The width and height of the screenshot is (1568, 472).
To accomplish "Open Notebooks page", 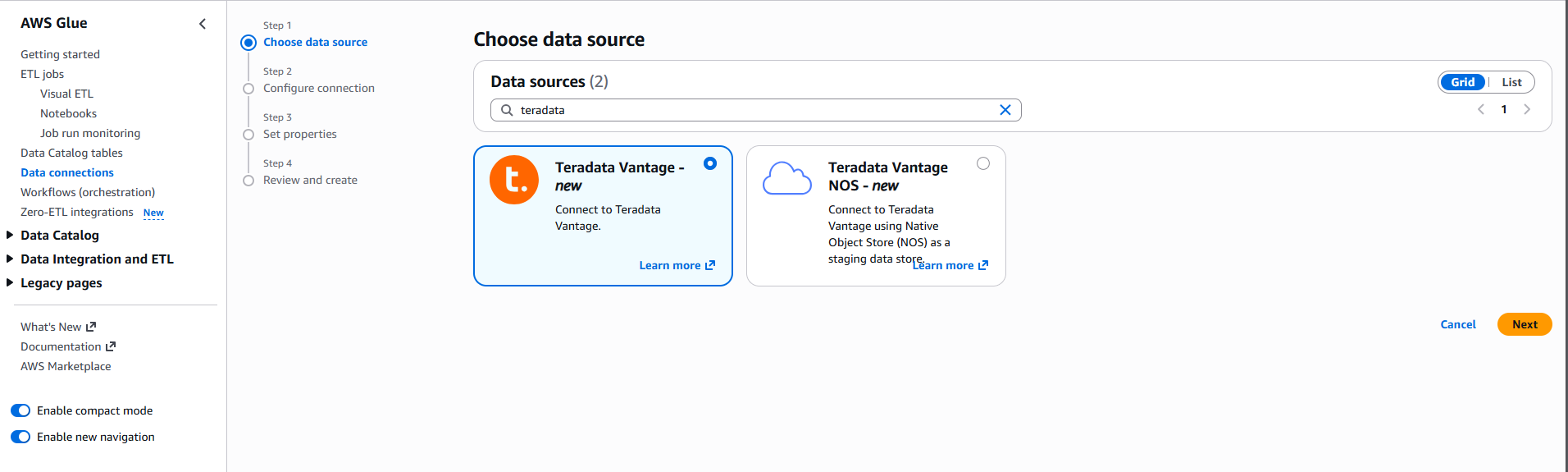I will point(68,113).
